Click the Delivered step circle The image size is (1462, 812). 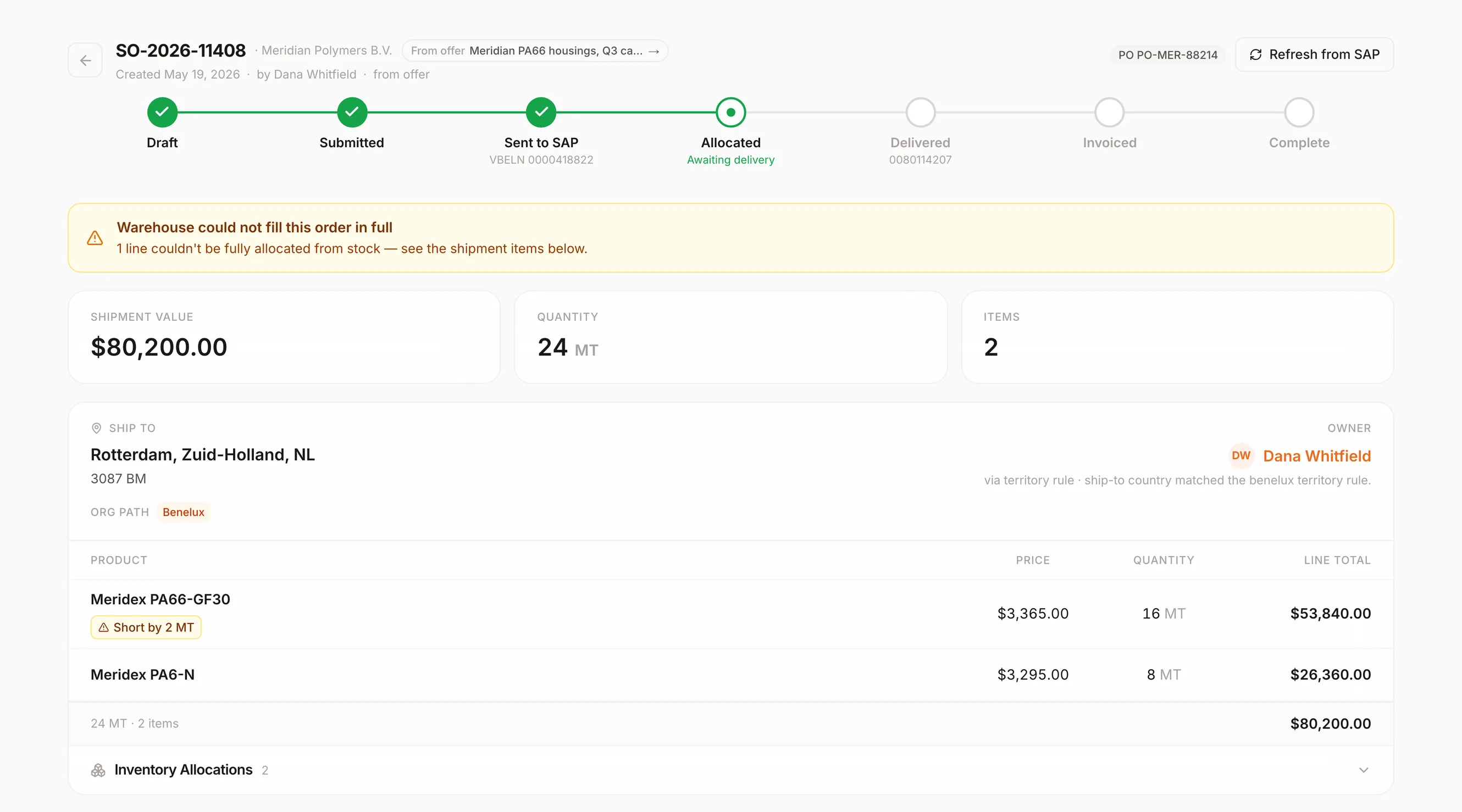click(x=921, y=113)
